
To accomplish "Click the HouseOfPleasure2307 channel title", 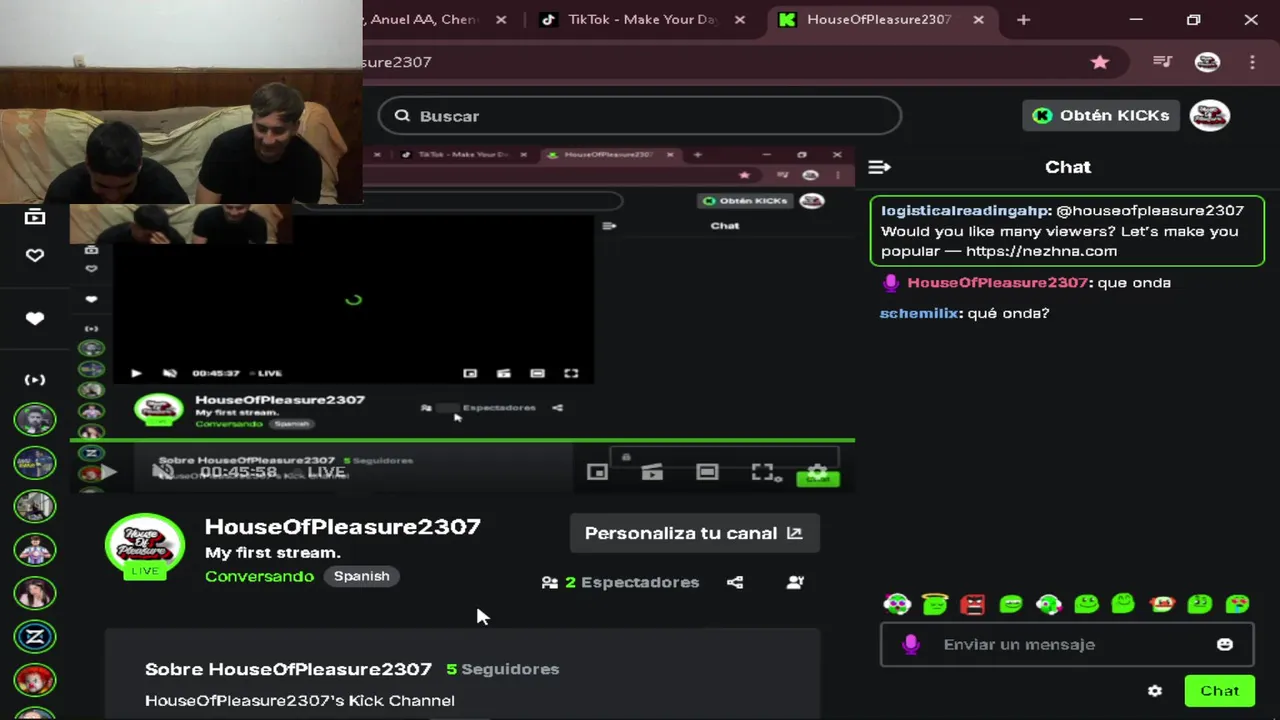I will 343,527.
